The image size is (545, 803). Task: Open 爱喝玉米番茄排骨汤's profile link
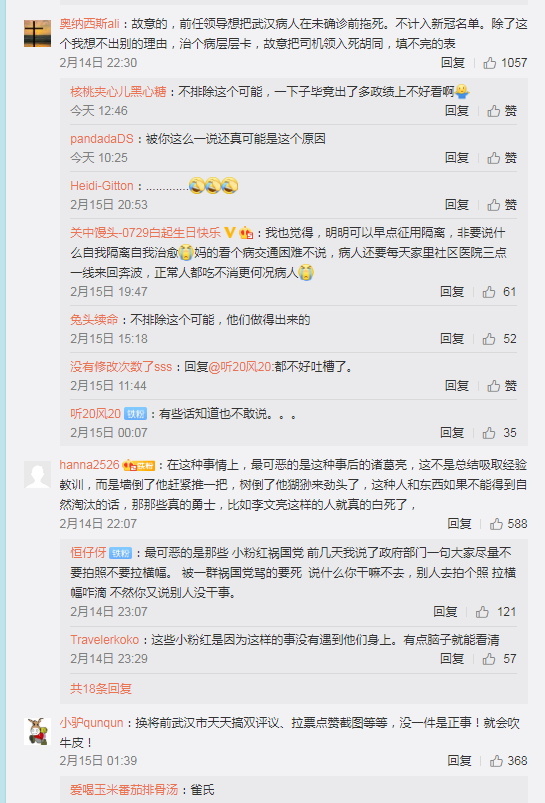(124, 790)
